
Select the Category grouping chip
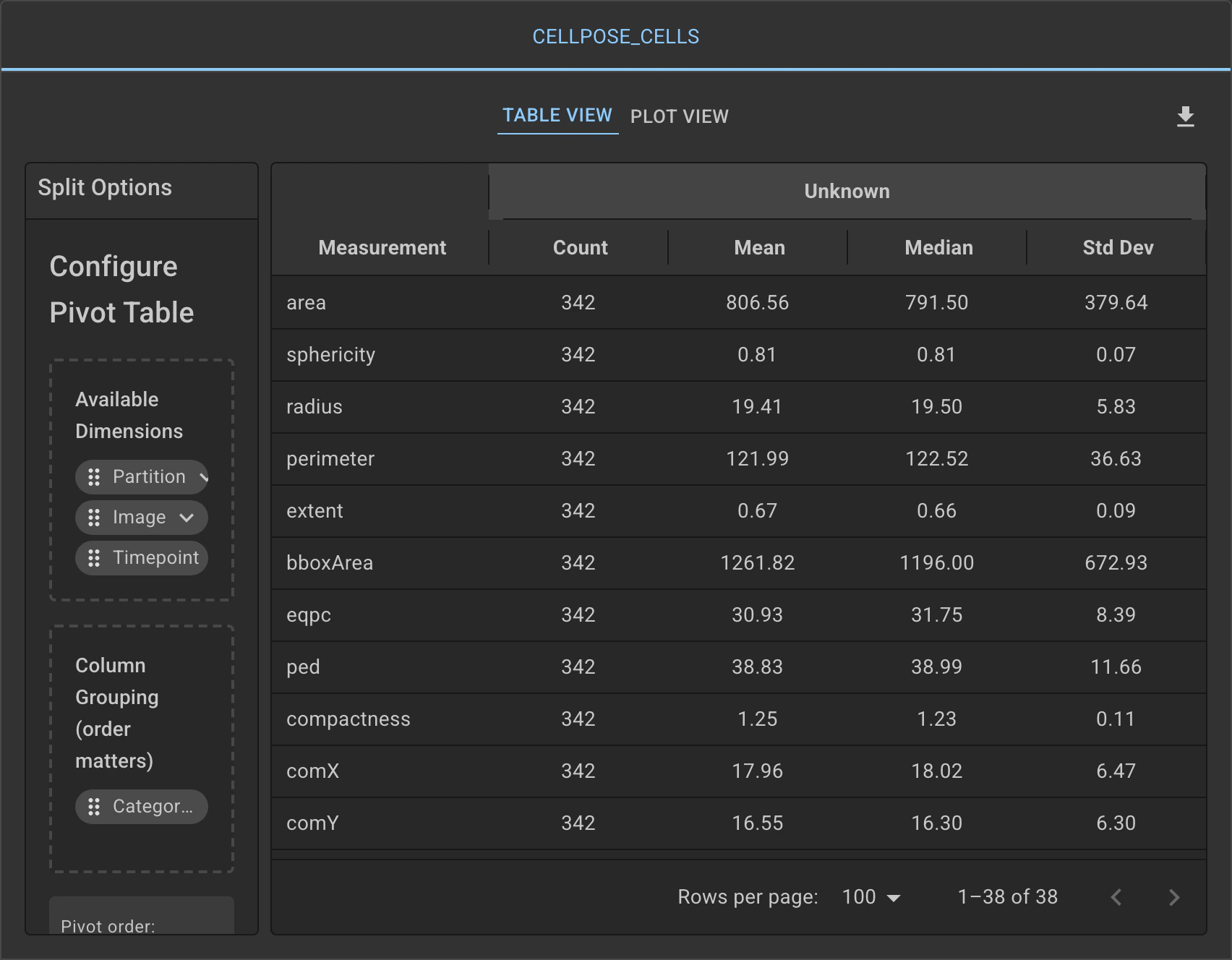[142, 807]
